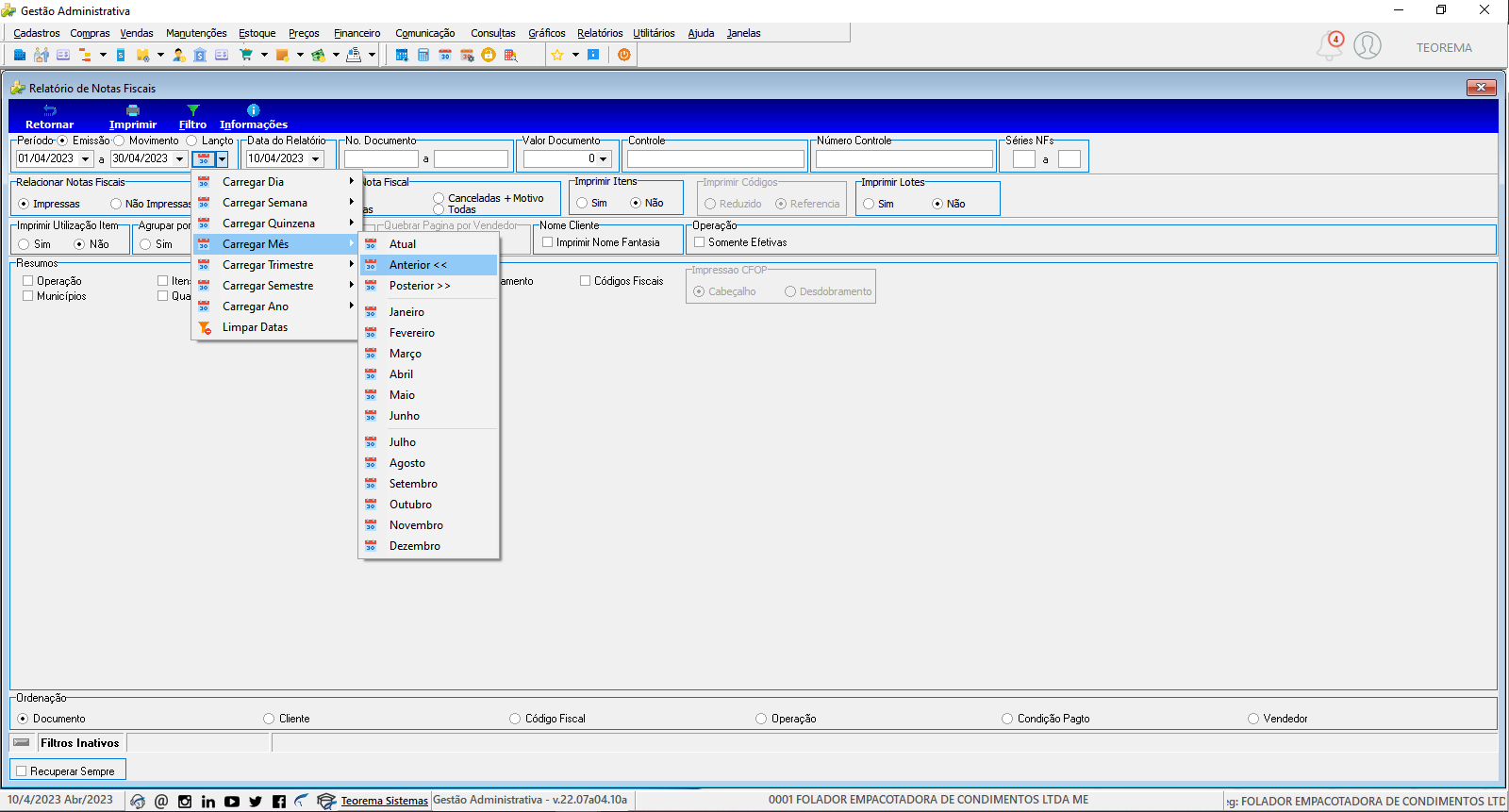This screenshot has height=812, width=1509.
Task: Click the green money toolbar icon
Action: 319,55
